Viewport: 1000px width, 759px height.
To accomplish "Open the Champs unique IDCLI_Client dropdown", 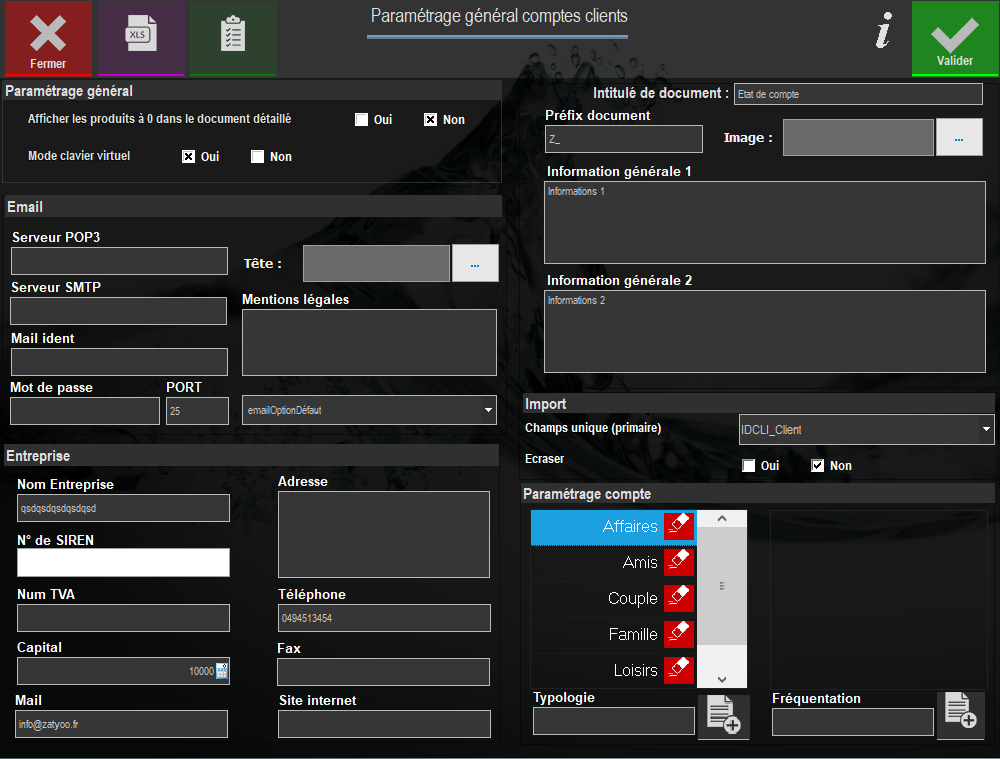I will [987, 429].
